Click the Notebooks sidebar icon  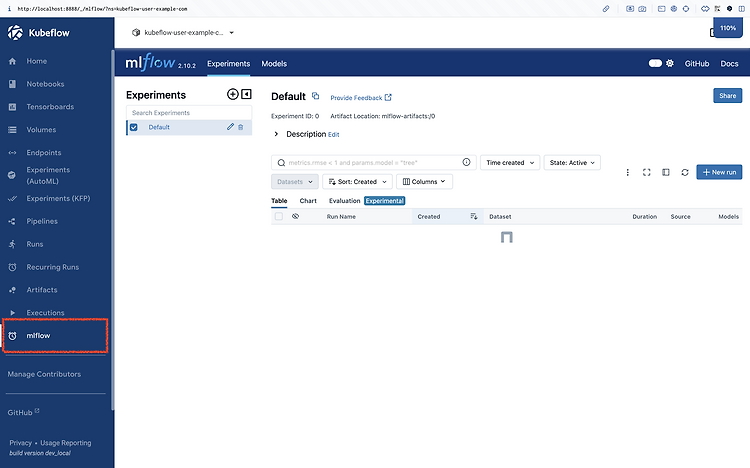click(12, 84)
